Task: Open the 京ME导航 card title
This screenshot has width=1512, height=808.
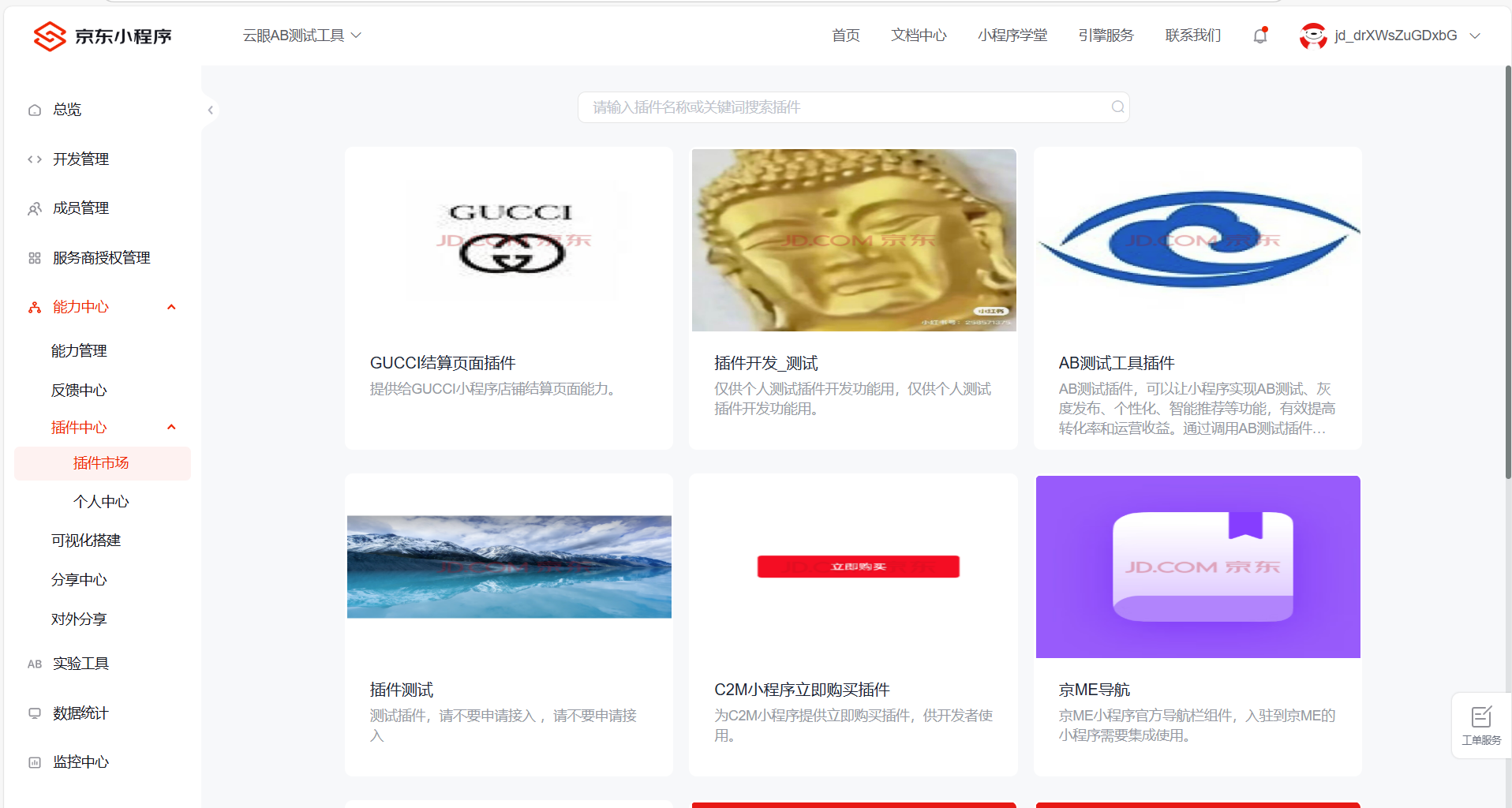Action: [1094, 690]
